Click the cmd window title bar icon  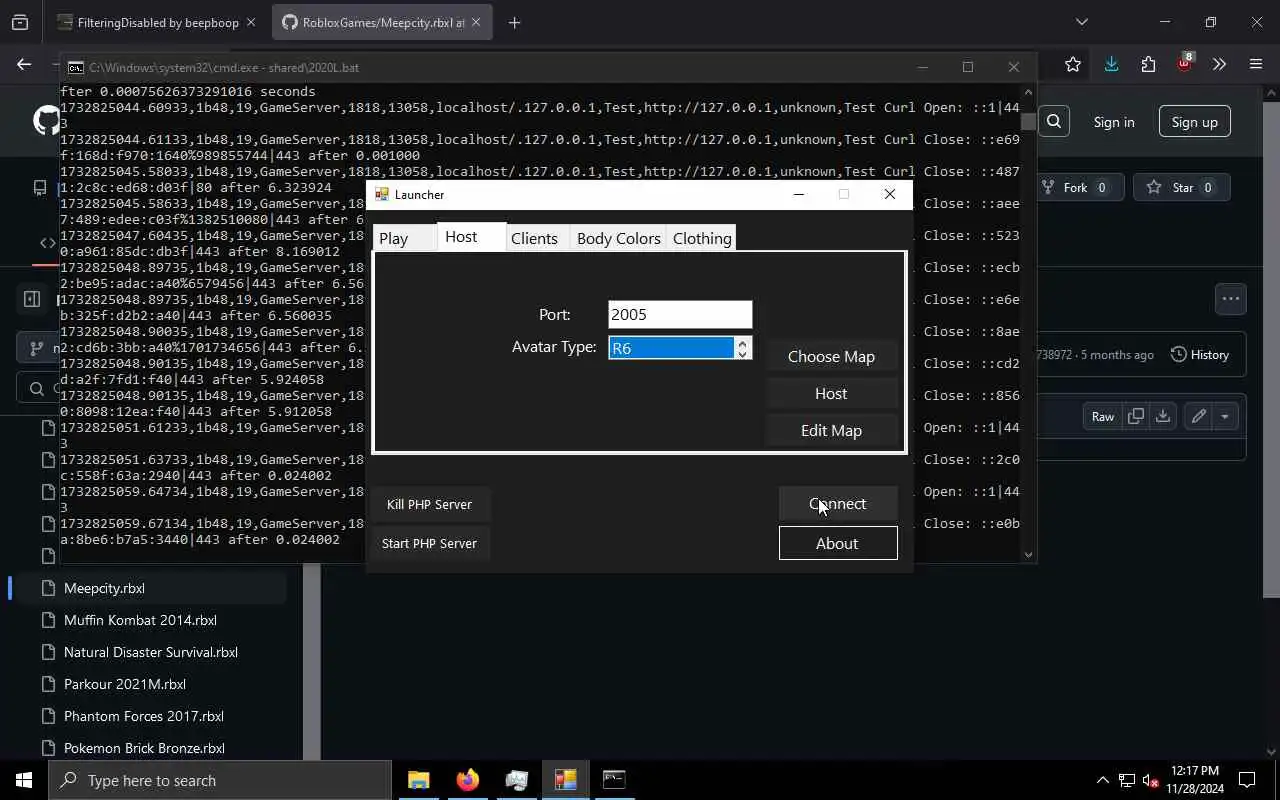click(x=75, y=67)
